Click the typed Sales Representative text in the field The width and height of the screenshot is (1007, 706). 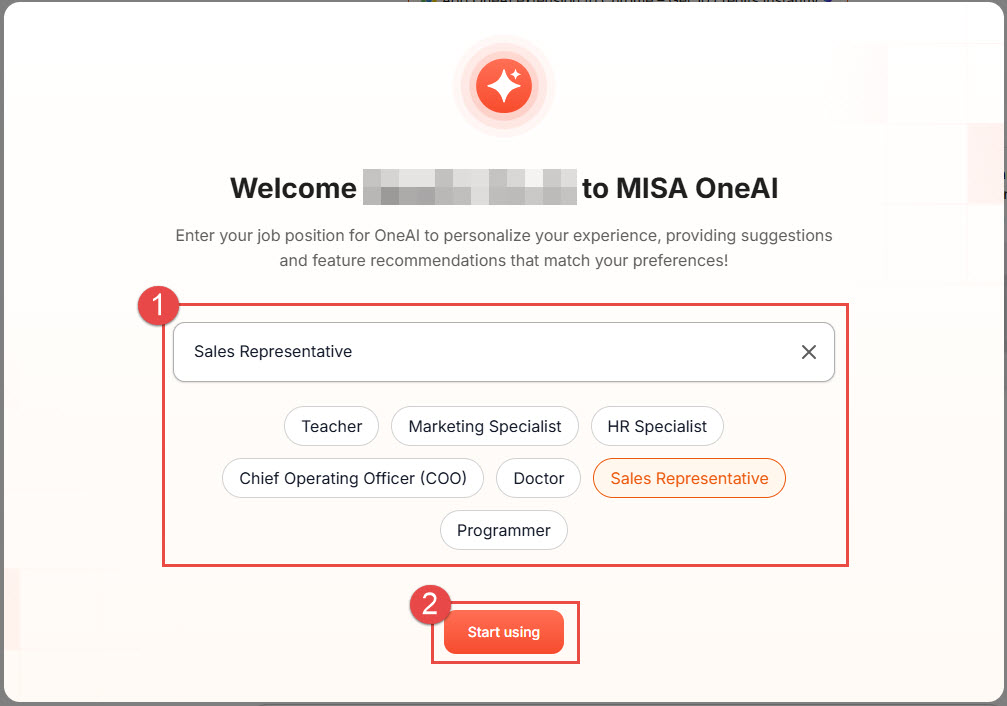tap(273, 352)
